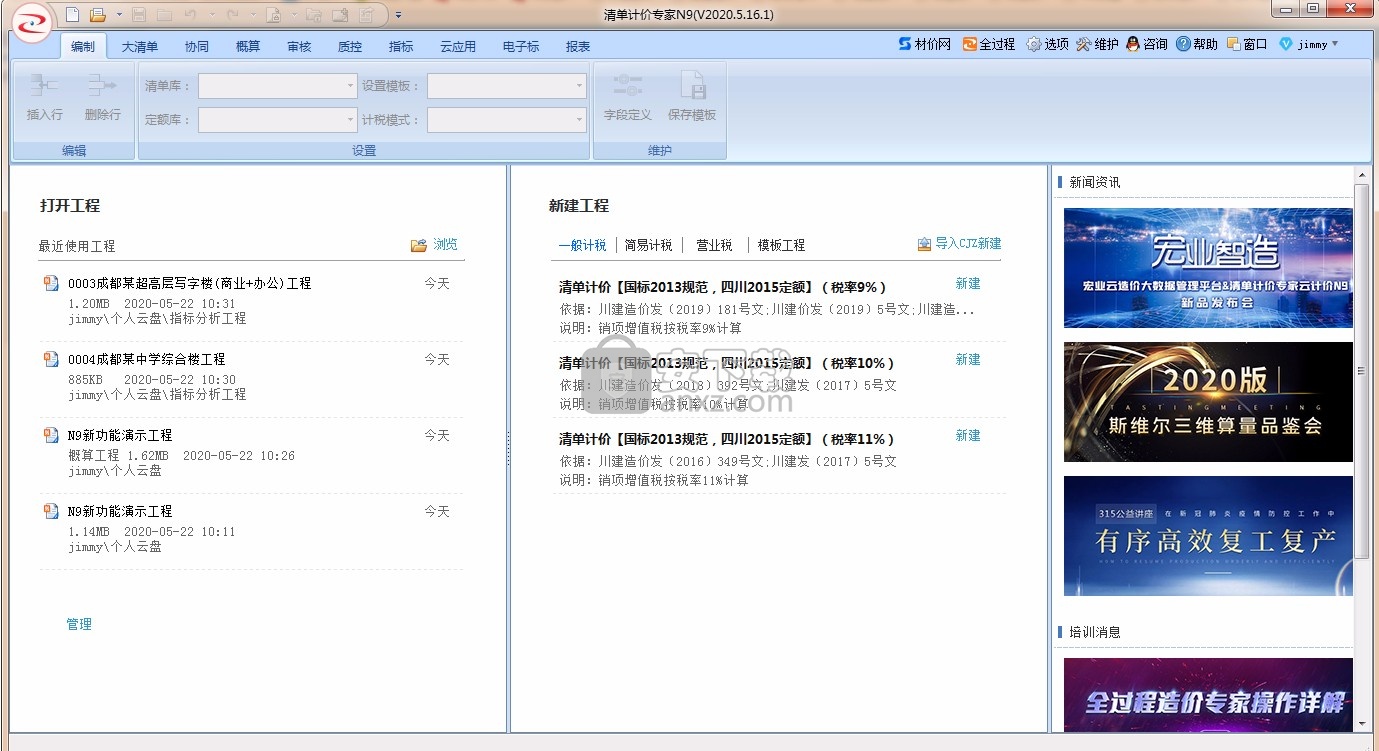The height and width of the screenshot is (751, 1379).
Task: Click the Redo arrow icon
Action: click(232, 15)
